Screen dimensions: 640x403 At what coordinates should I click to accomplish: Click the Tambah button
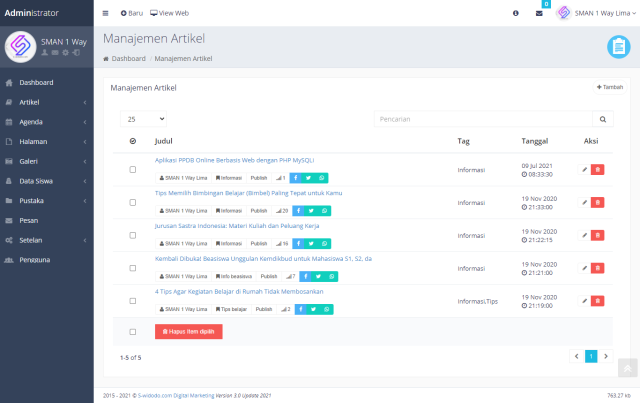click(x=609, y=87)
